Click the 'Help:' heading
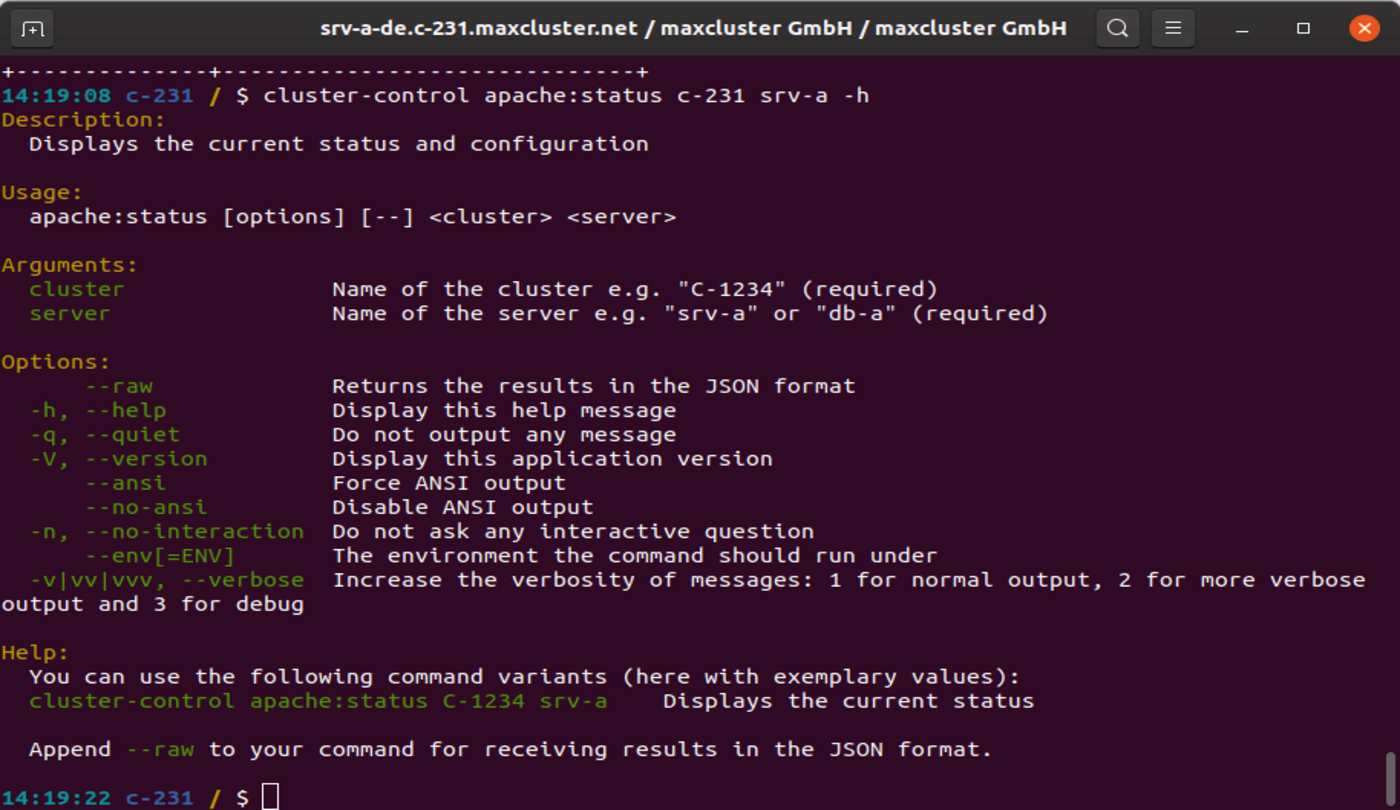Screen dimensions: 1400x810 pos(35,653)
